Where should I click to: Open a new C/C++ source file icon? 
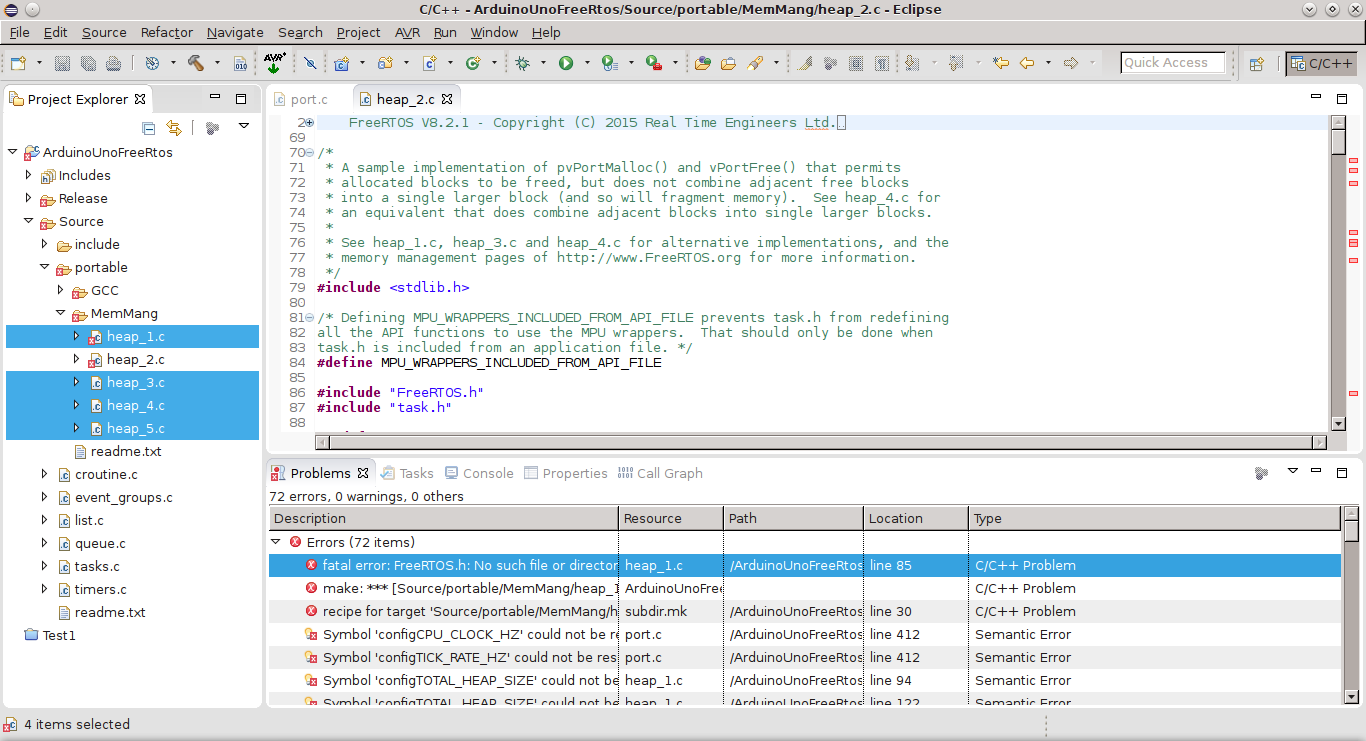428,62
